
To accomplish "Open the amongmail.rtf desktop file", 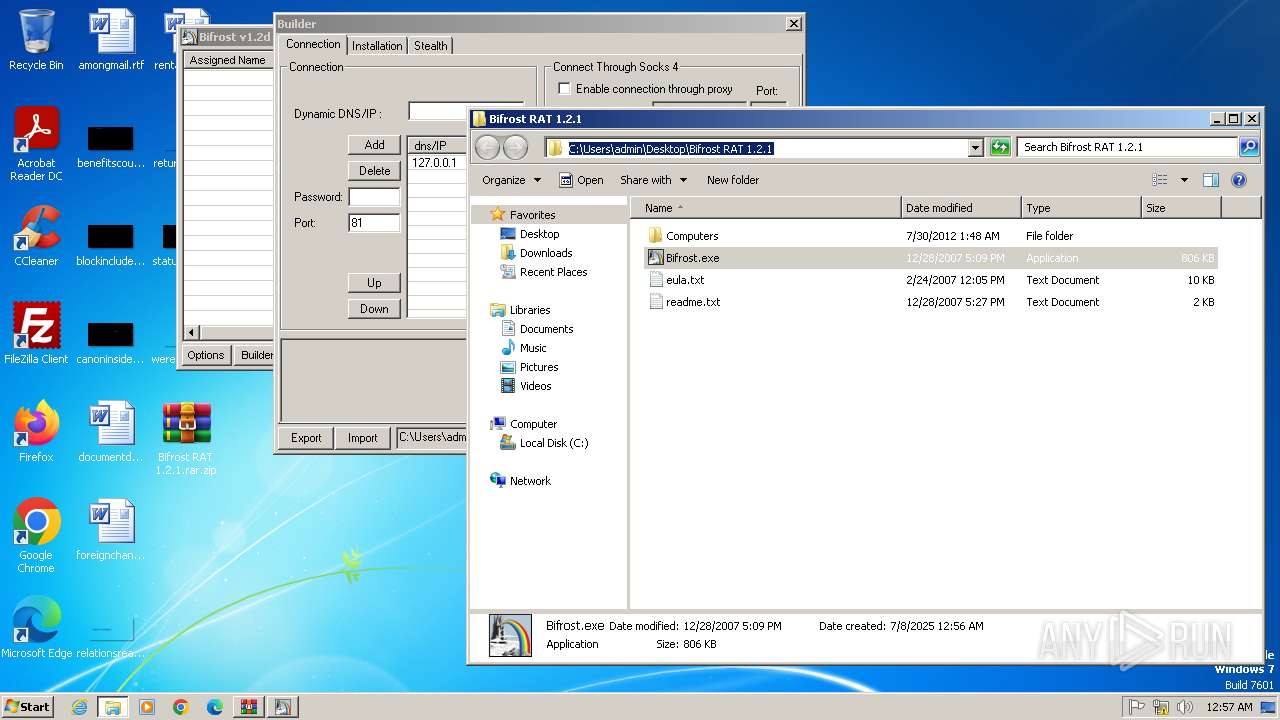I will [111, 40].
